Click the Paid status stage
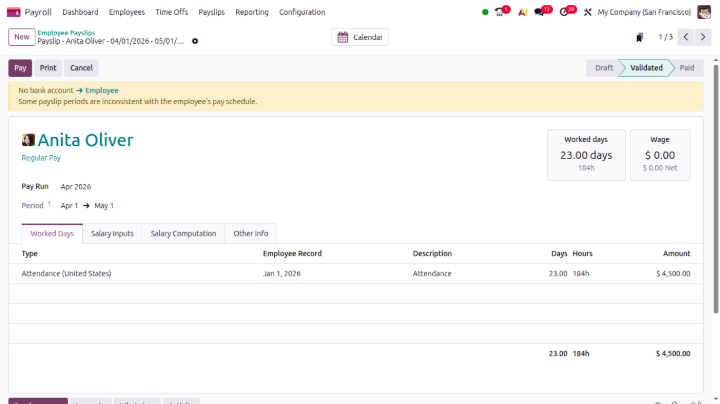 coord(687,68)
